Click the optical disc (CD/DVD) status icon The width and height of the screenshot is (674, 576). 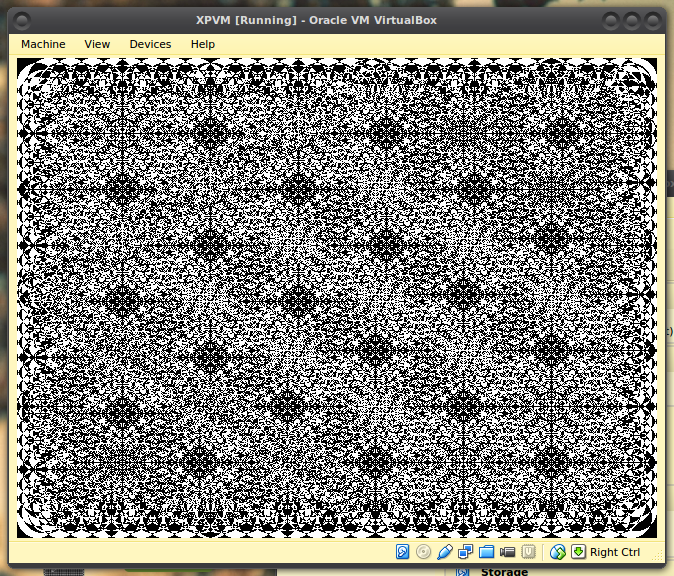423,551
